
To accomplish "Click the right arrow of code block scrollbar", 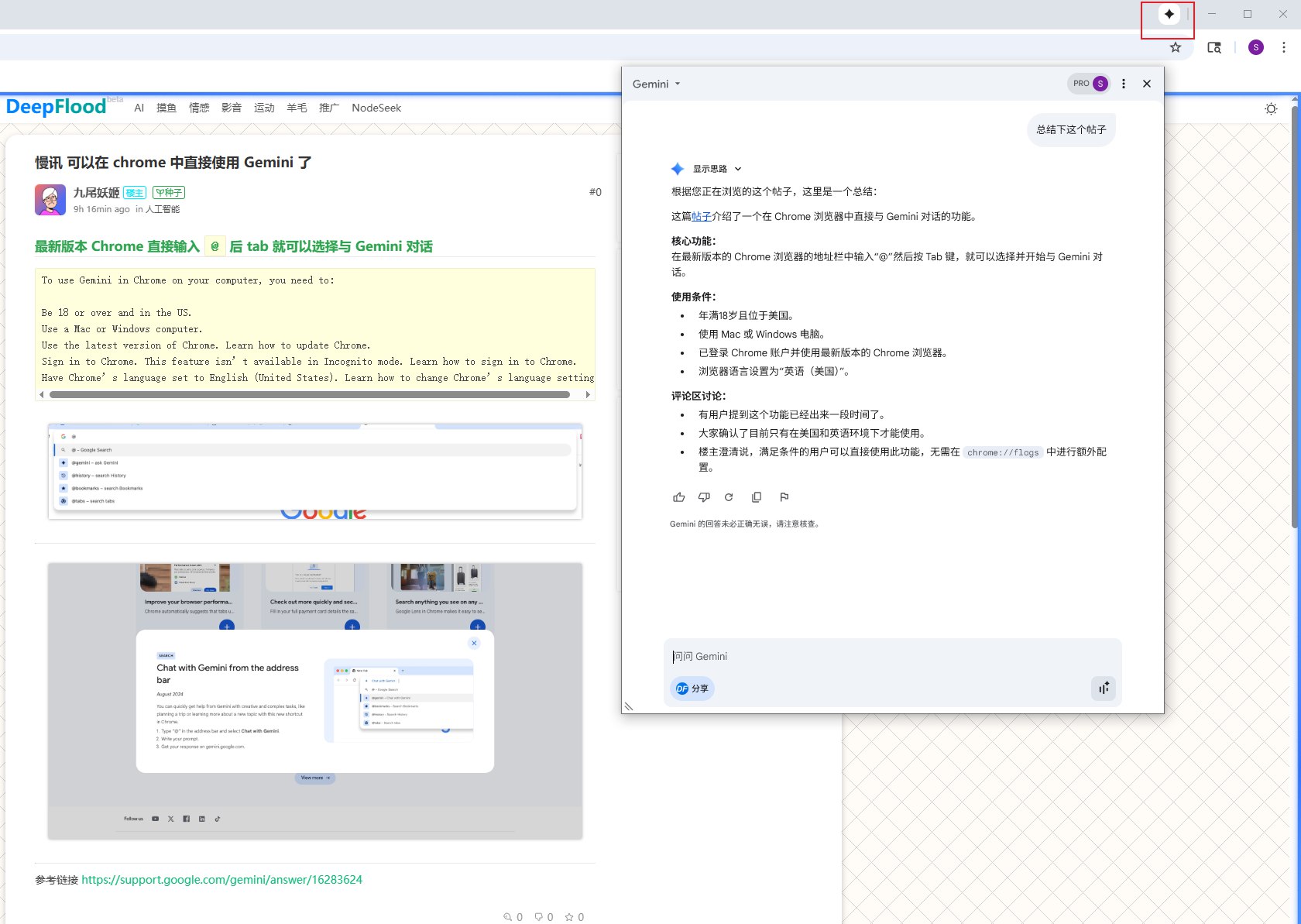I will click(x=588, y=395).
